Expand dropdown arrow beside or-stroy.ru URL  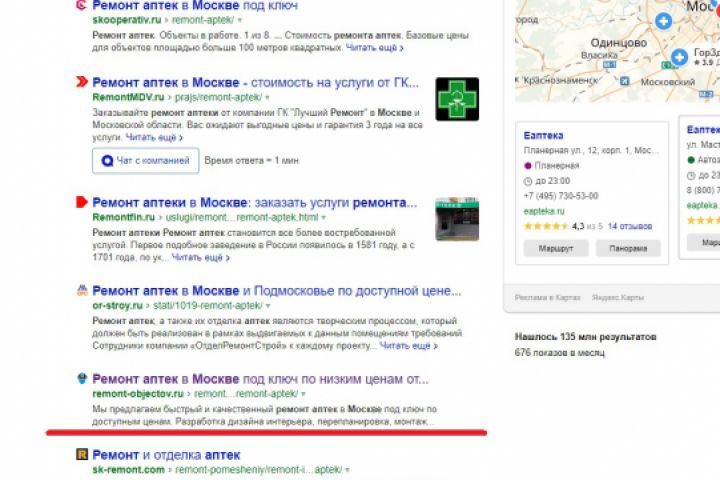tap(268, 305)
